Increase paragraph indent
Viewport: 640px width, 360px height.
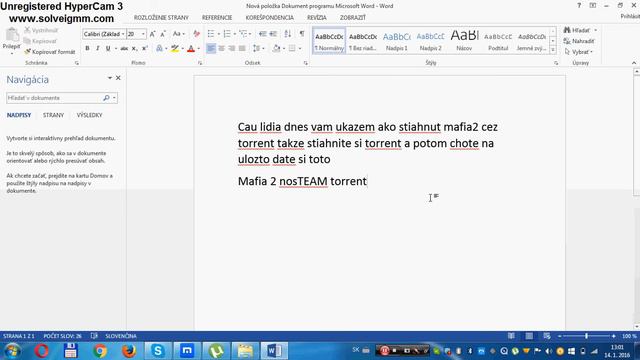click(x=273, y=33)
